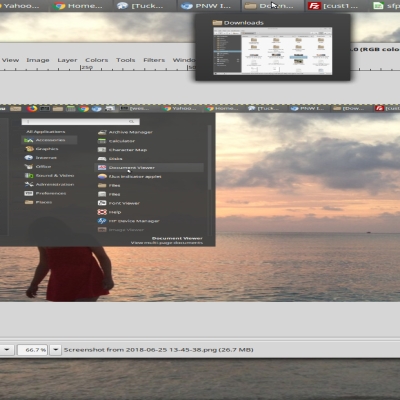This screenshot has height=400, width=400.
Task: Click the pictured menu's vertical scrollbar
Action: point(210,158)
